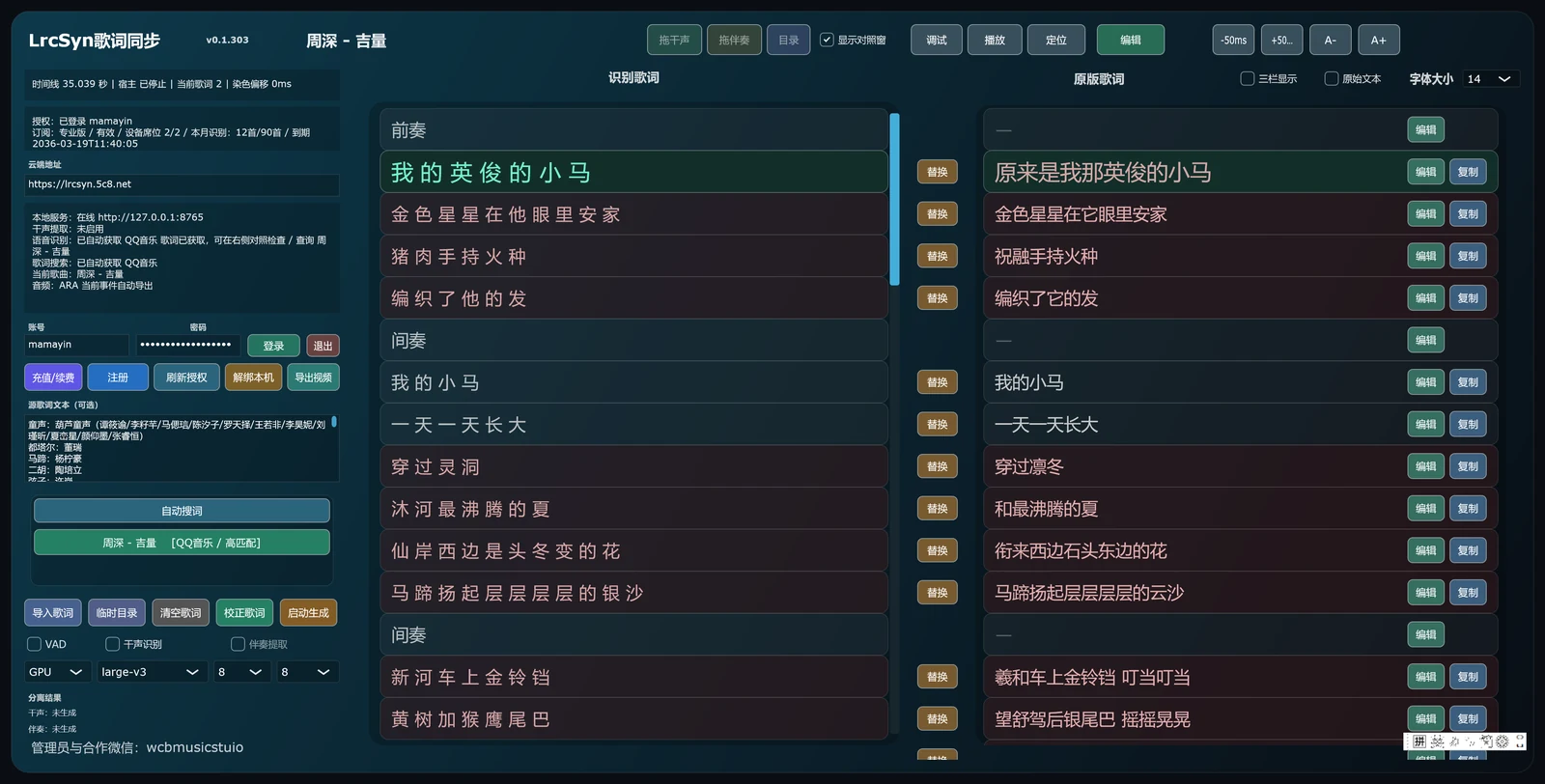Click 复制 for 羲和车上金铃铛 叮当叮当
The width and height of the screenshot is (1545, 784).
[1468, 677]
